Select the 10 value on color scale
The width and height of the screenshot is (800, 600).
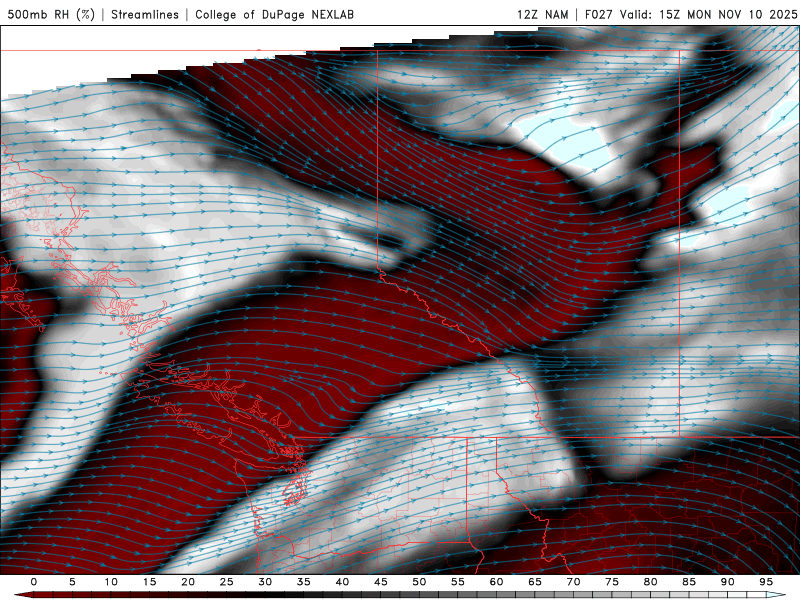click(111, 582)
